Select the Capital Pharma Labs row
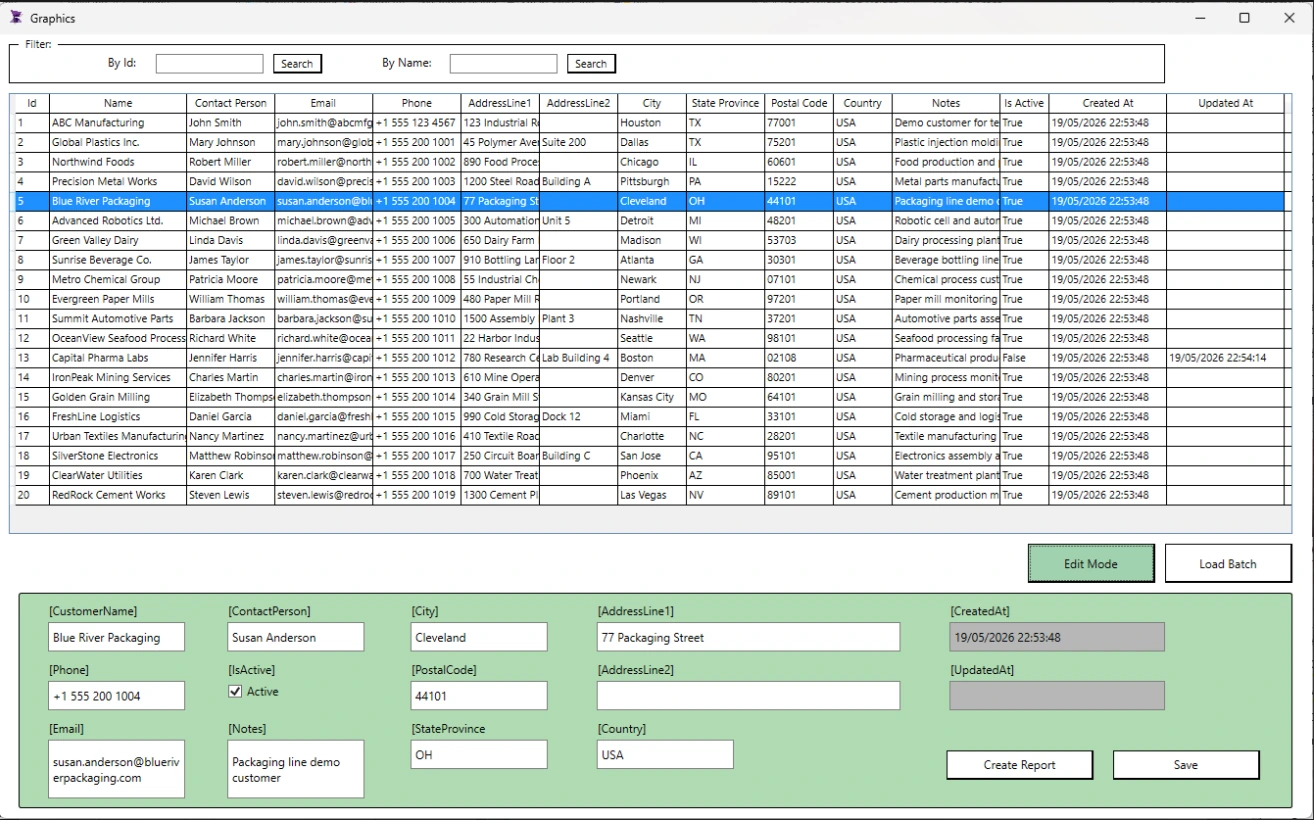This screenshot has height=820, width=1314. (649, 358)
